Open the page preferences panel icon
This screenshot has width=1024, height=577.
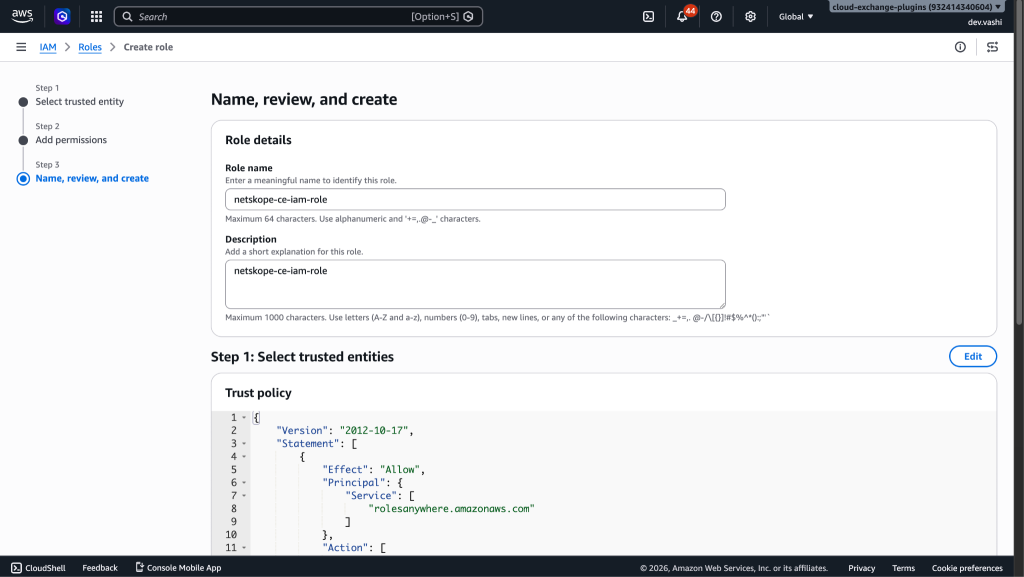[992, 47]
